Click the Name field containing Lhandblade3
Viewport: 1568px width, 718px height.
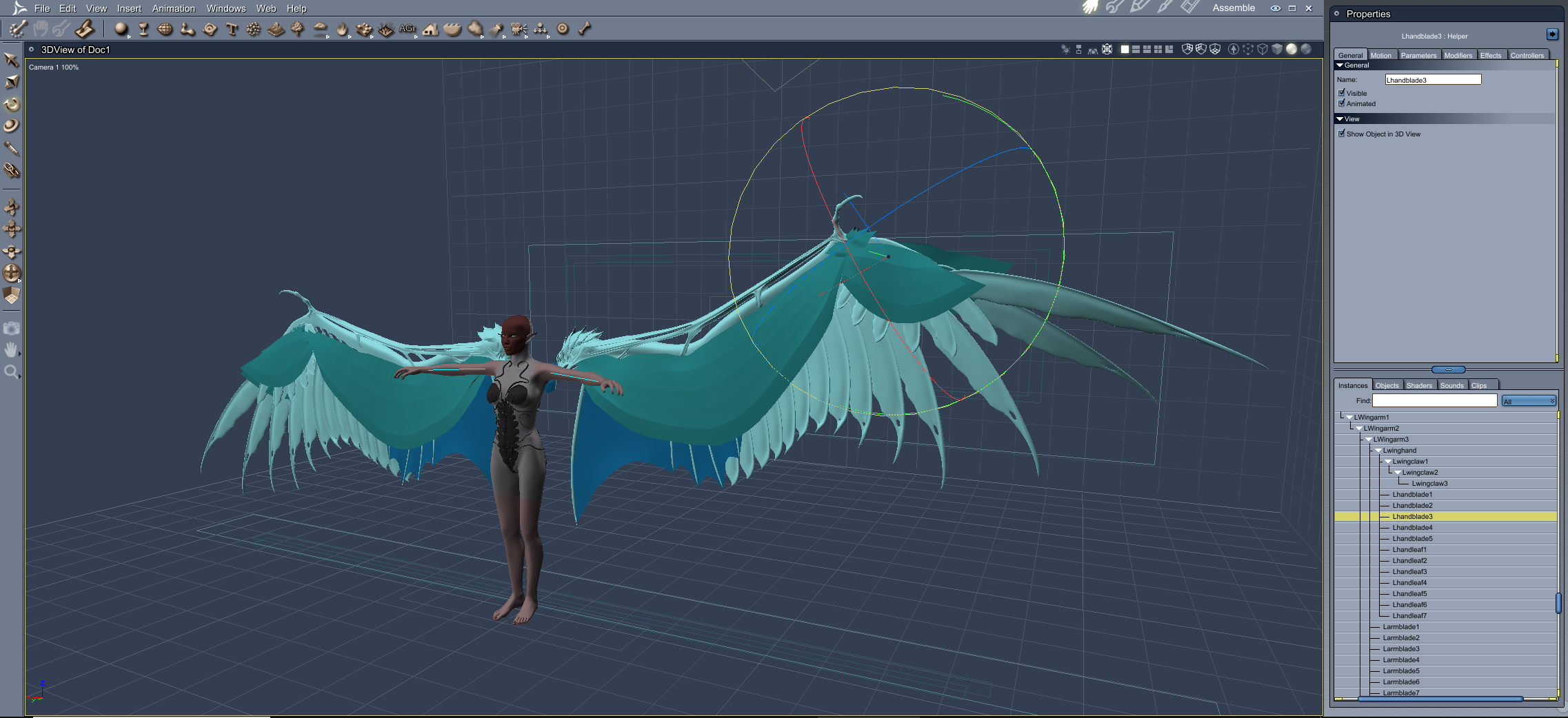[x=1433, y=80]
